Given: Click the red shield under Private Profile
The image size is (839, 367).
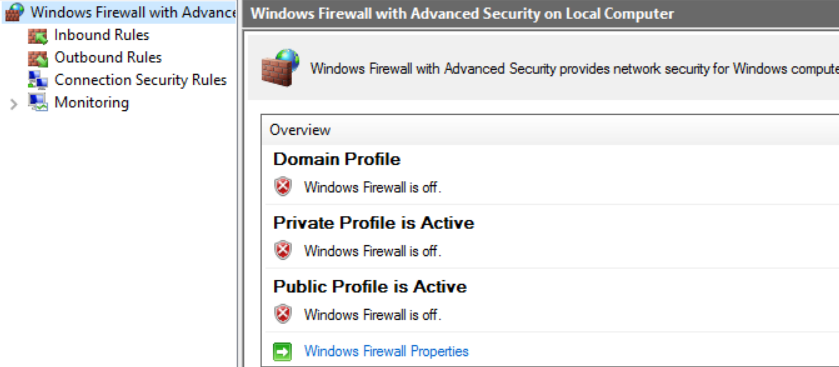Looking at the screenshot, I should [283, 250].
